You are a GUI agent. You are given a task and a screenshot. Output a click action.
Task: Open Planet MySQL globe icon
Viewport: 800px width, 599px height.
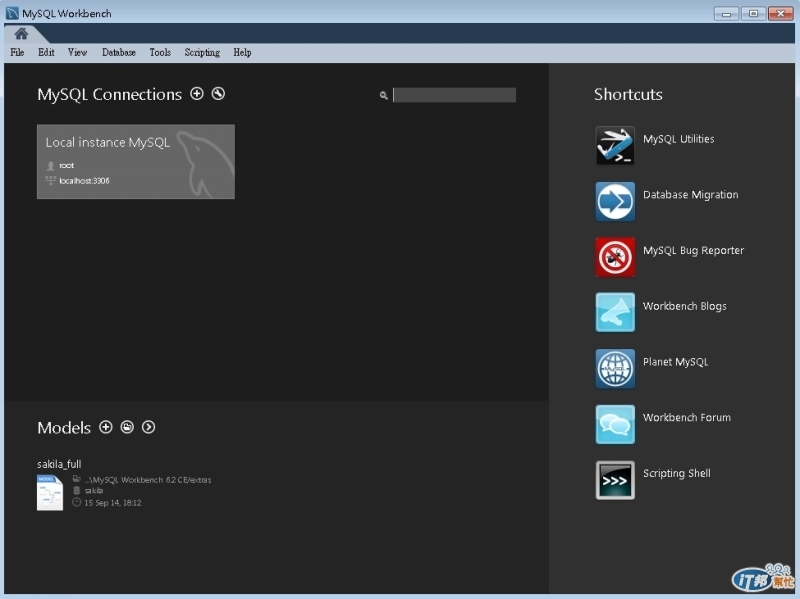(x=615, y=368)
